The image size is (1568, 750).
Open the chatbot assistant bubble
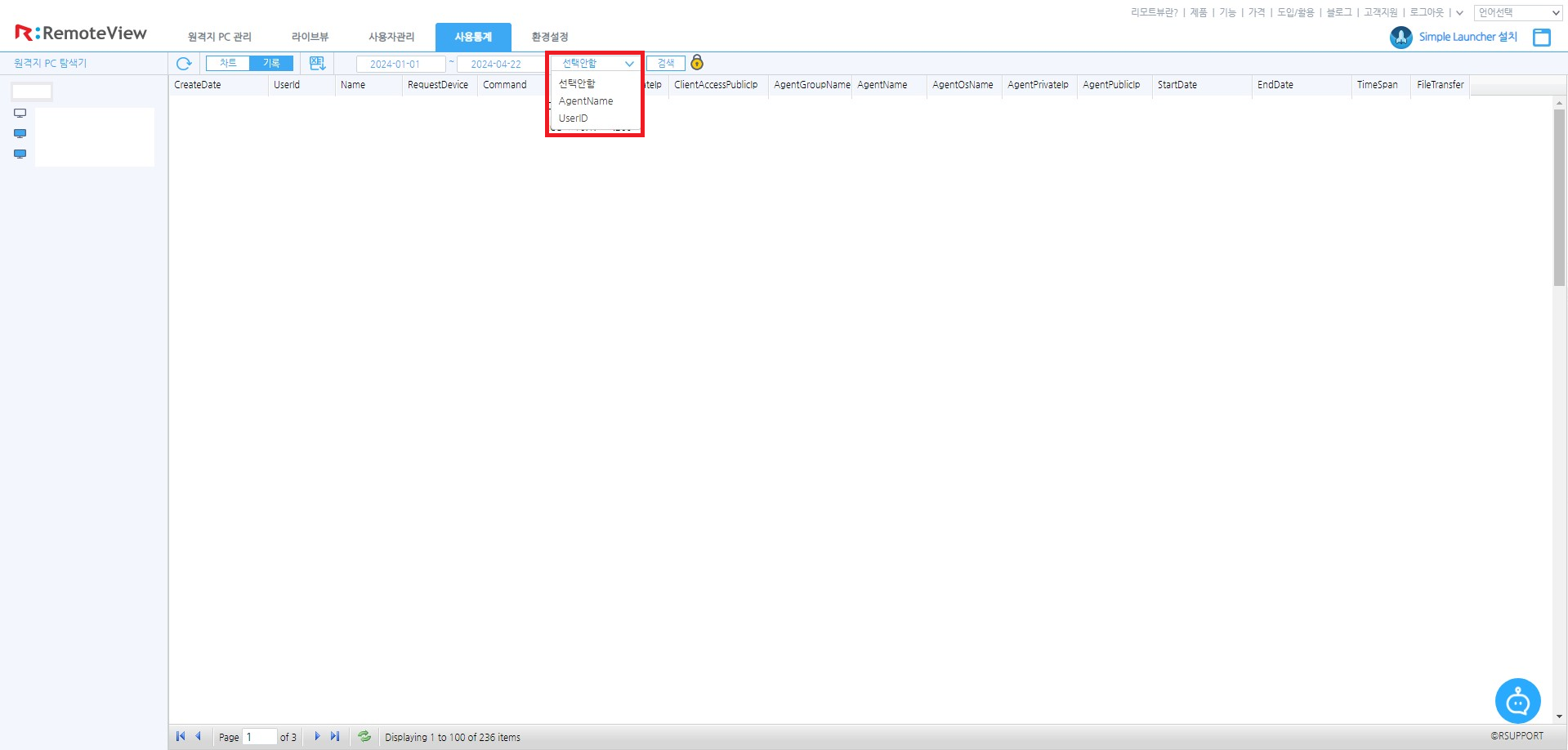[1517, 701]
